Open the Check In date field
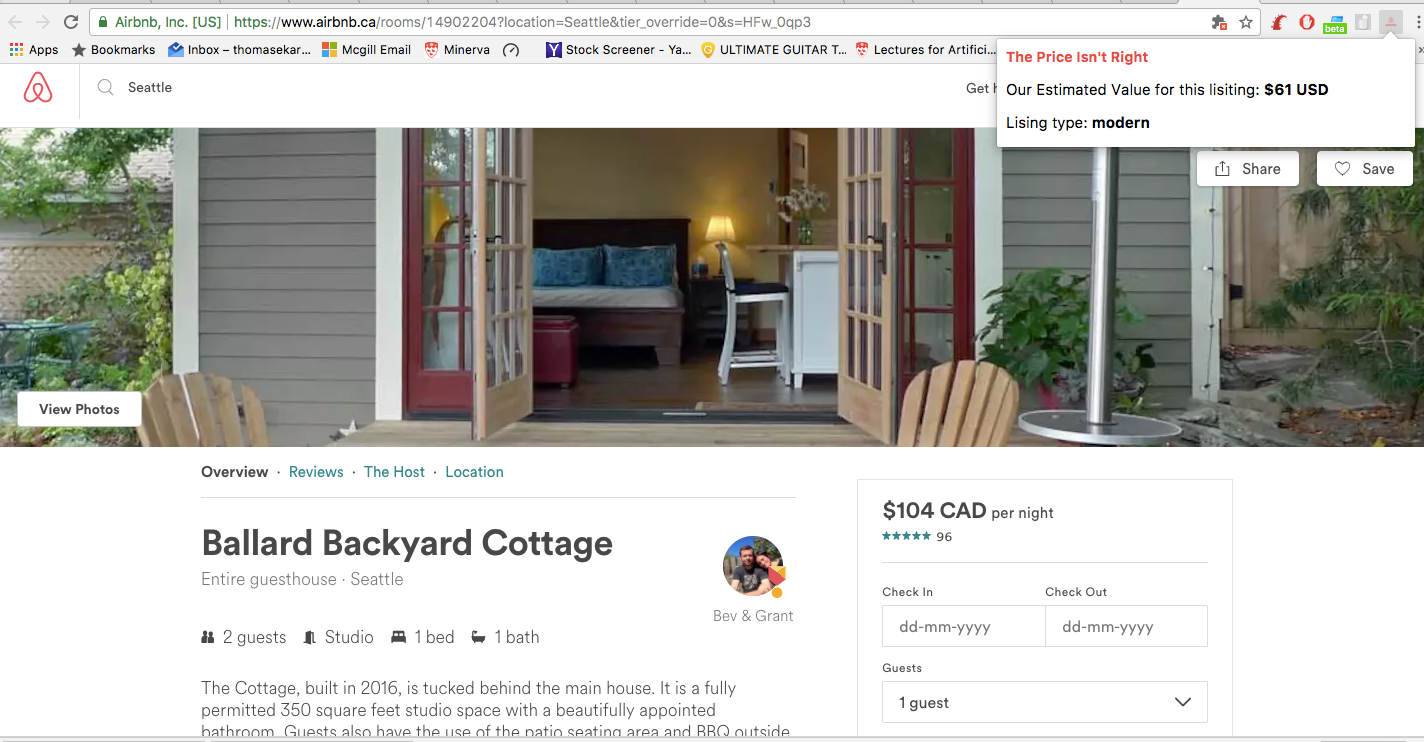 tap(963, 627)
